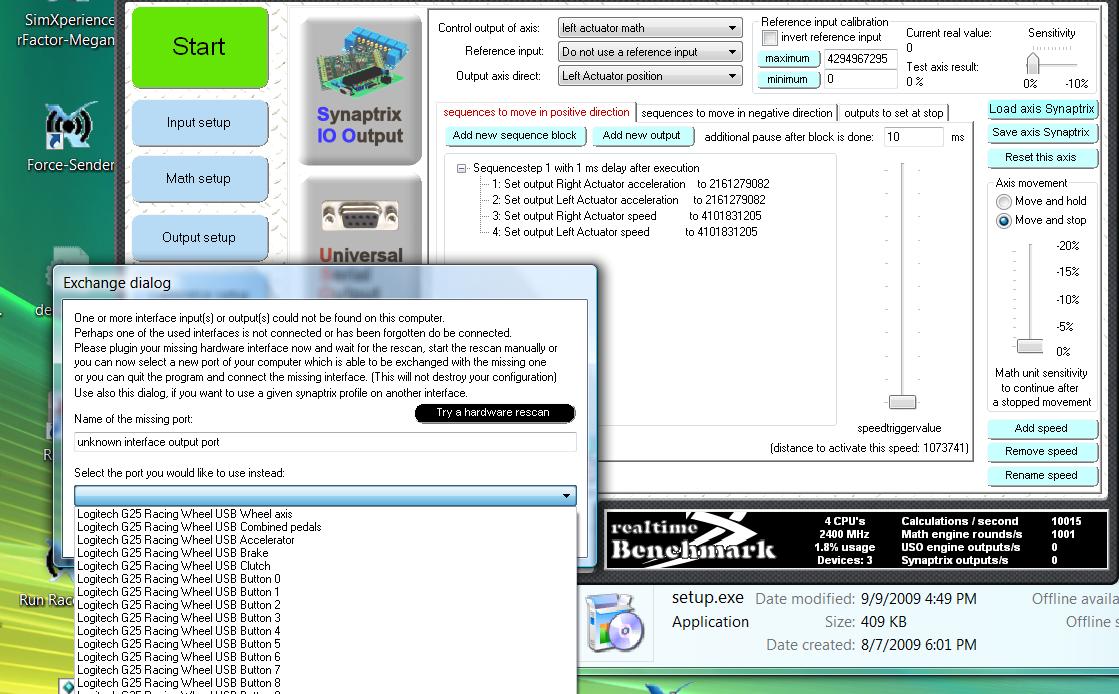Choose Logitech G25 Combined pedals option
The height and width of the screenshot is (694, 1119).
(x=325, y=527)
